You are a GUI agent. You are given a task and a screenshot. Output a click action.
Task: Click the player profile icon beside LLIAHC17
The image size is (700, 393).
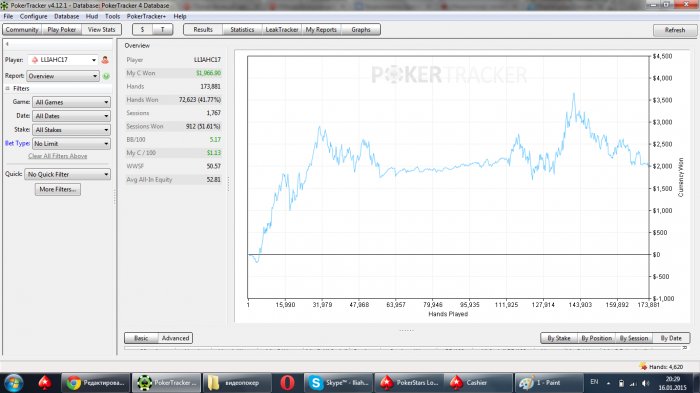(105, 60)
